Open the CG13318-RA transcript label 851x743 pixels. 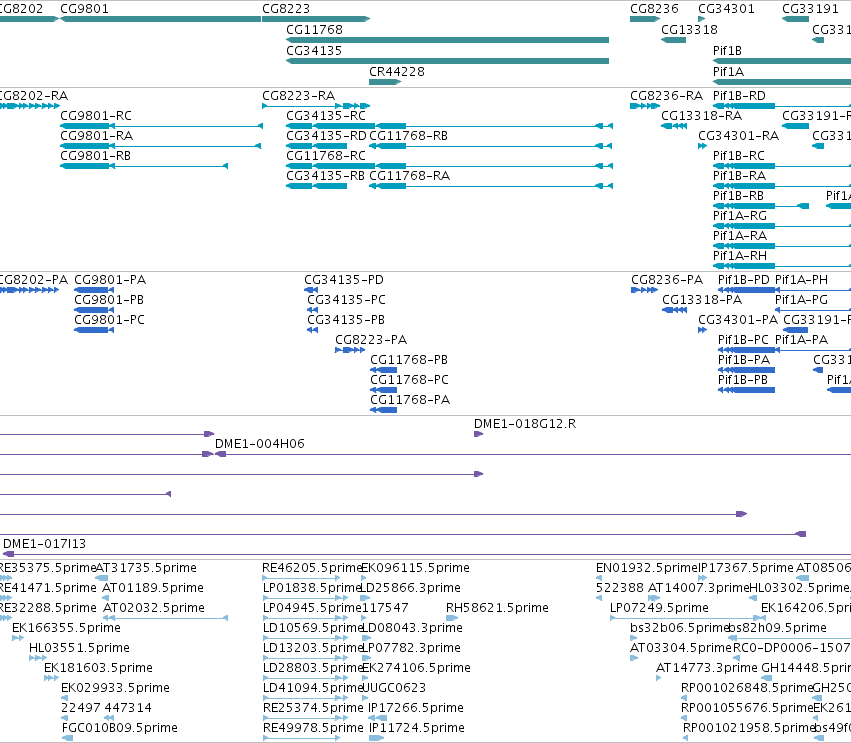click(702, 116)
